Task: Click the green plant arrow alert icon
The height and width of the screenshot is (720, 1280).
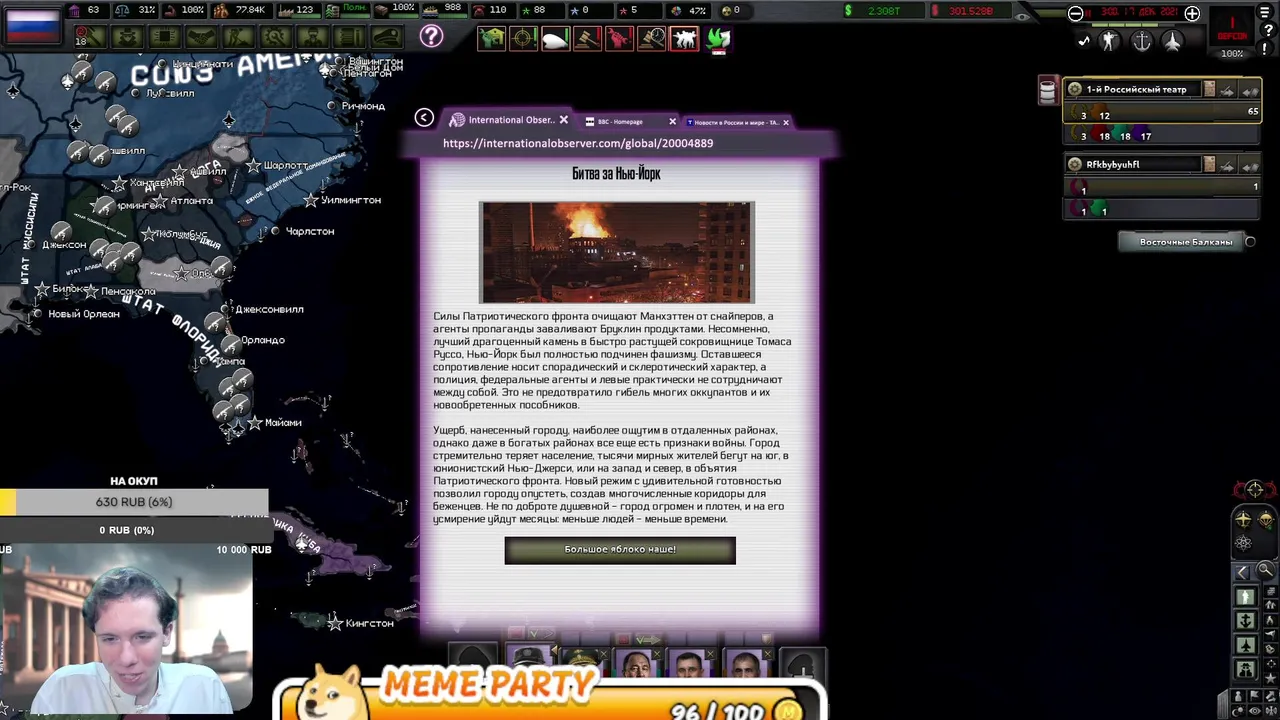Action: [x=718, y=39]
